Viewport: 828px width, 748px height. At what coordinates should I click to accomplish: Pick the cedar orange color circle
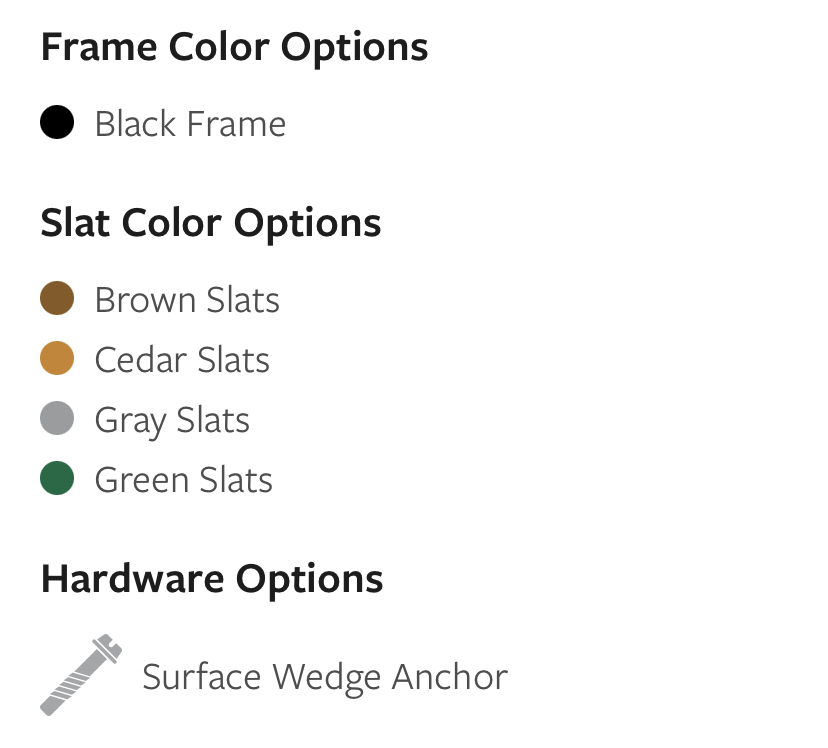57,358
